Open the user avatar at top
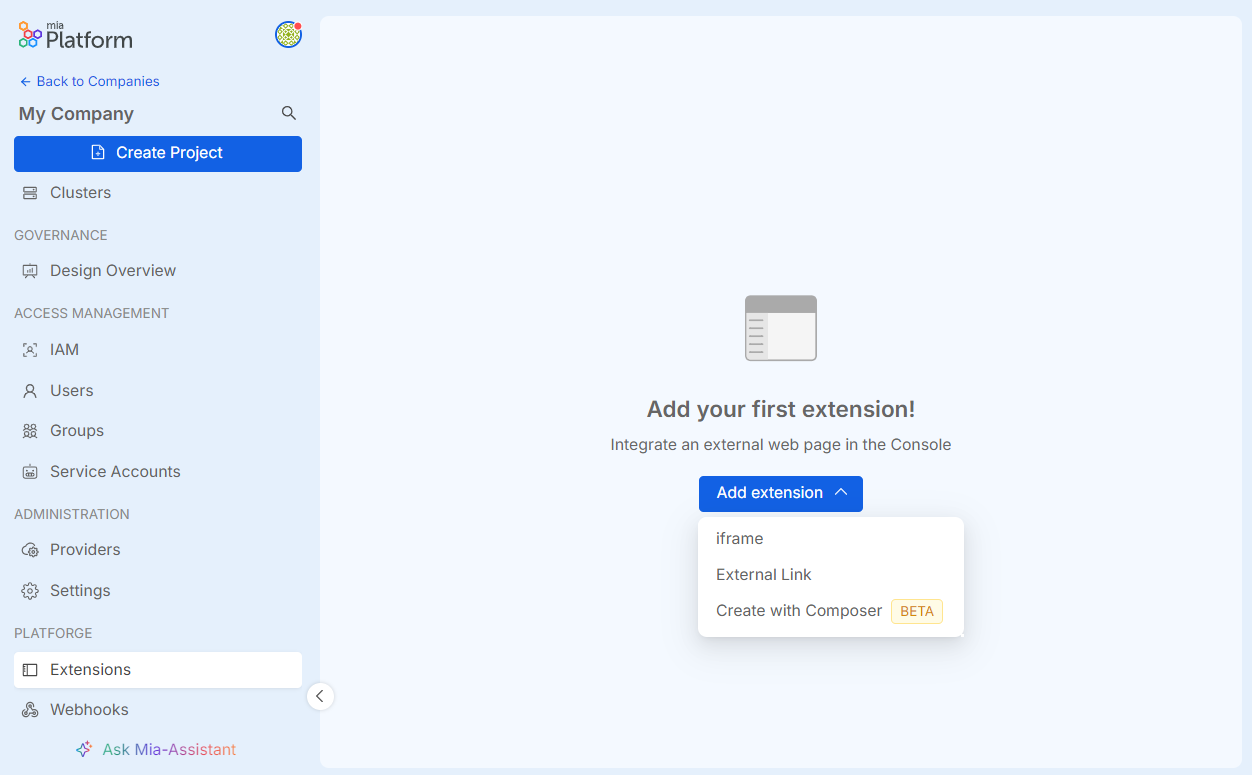Image resolution: width=1252 pixels, height=775 pixels. pyautogui.click(x=288, y=34)
